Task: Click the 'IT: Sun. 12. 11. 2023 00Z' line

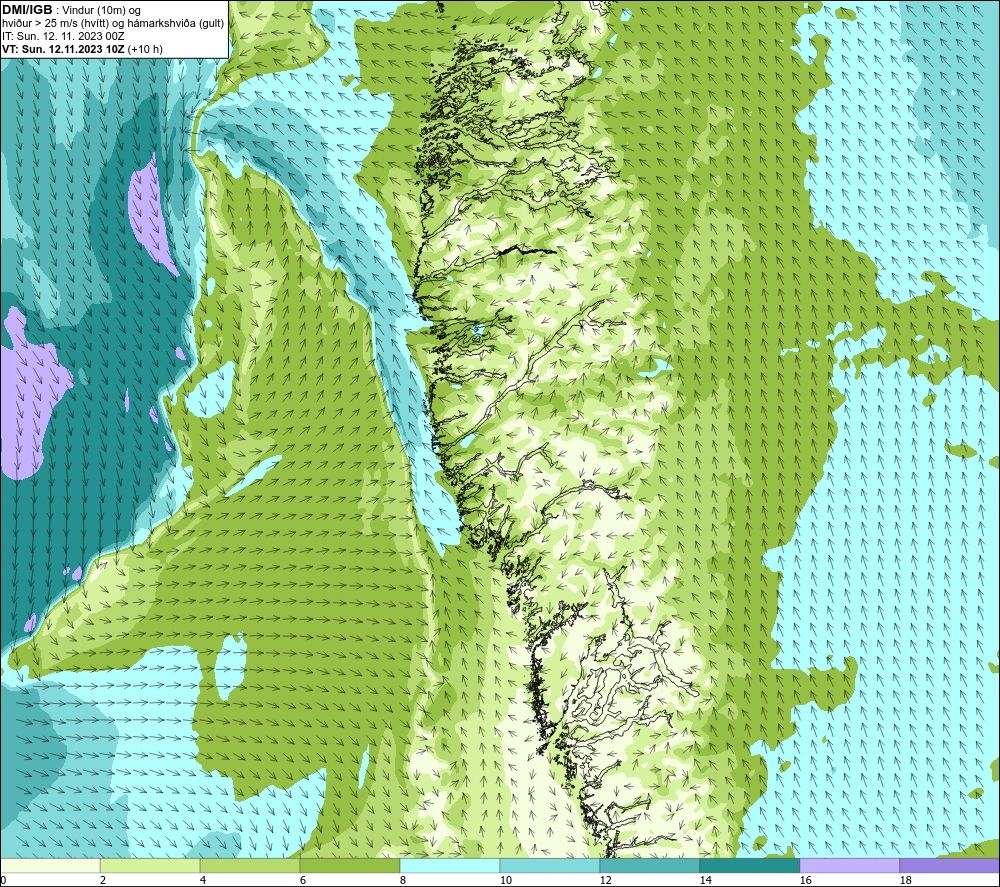Action: point(63,36)
